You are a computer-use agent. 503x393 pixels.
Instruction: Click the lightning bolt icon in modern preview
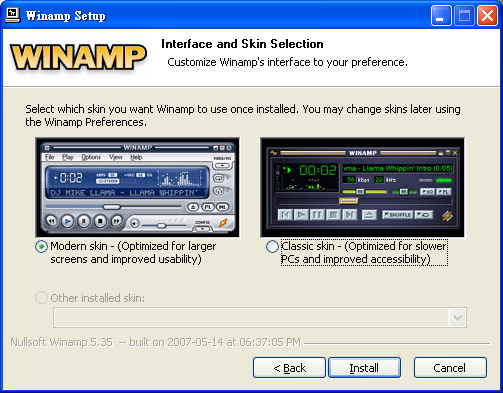tap(223, 223)
